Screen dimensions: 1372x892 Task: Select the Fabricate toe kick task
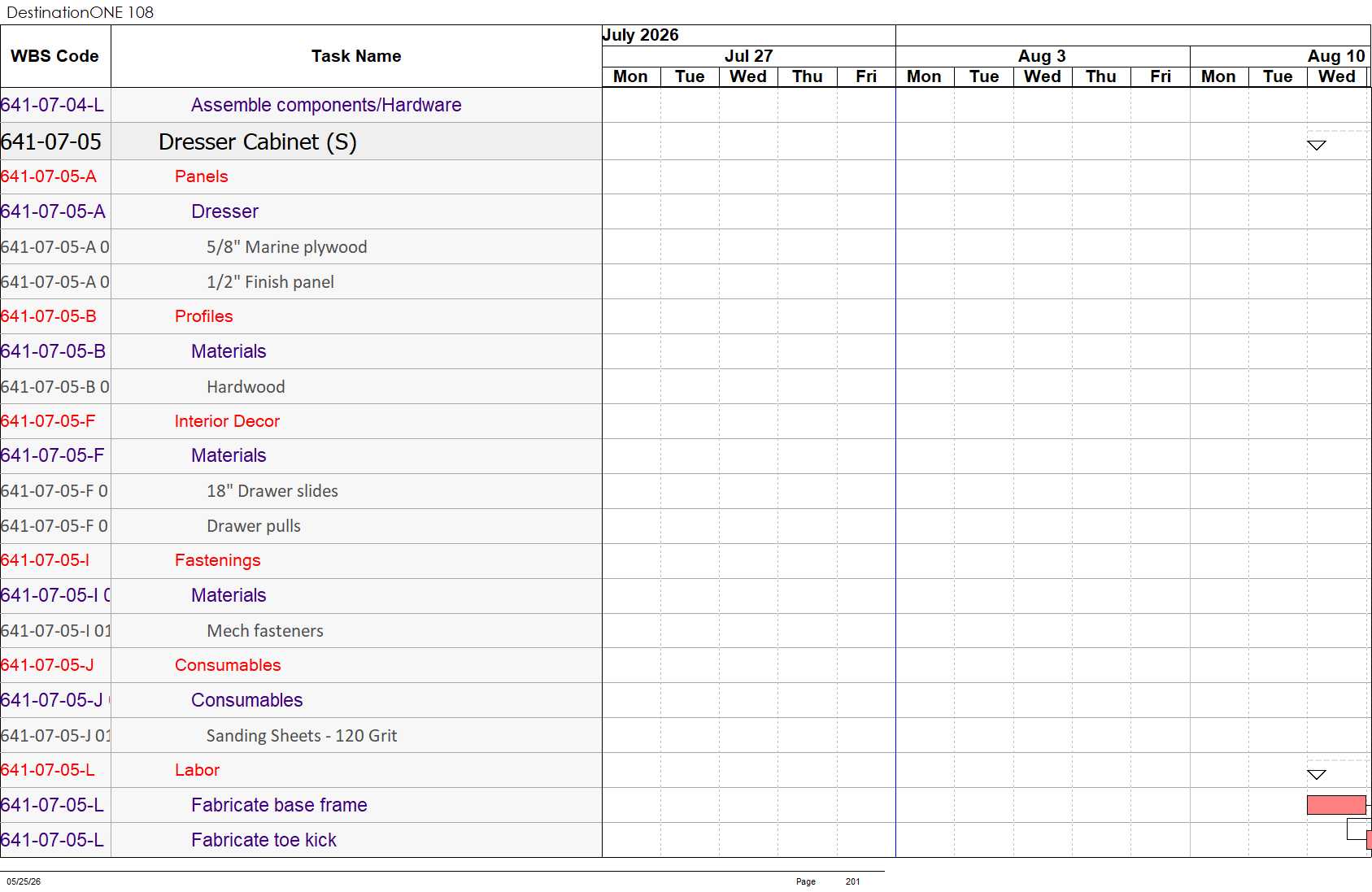(264, 840)
